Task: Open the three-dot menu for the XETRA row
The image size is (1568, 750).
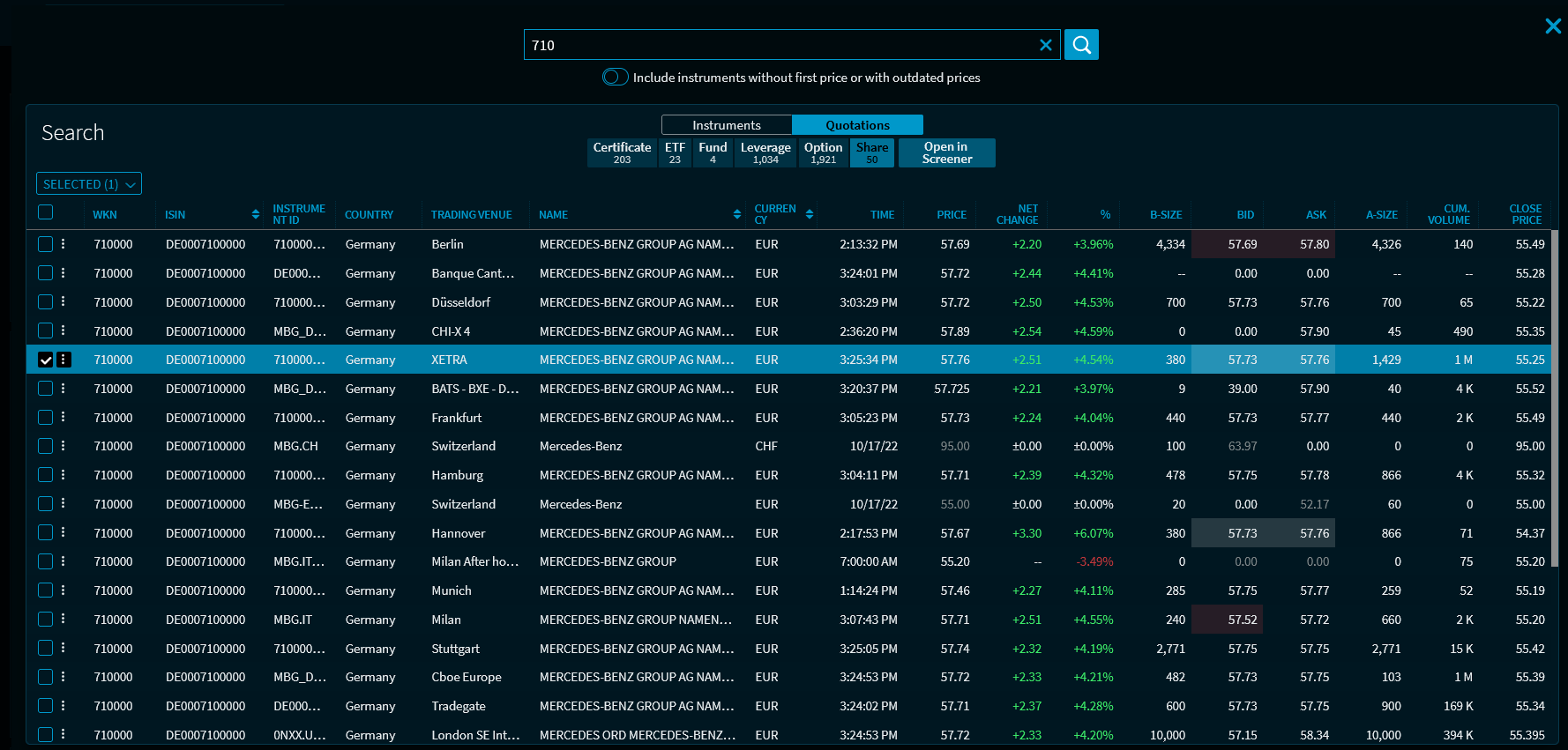Action: 63,360
